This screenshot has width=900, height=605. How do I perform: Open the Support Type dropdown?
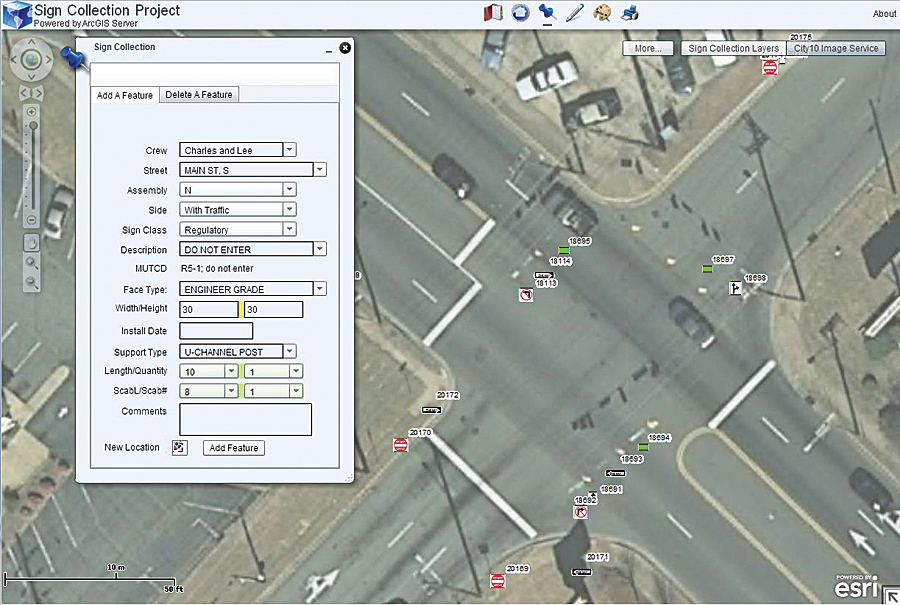point(289,350)
